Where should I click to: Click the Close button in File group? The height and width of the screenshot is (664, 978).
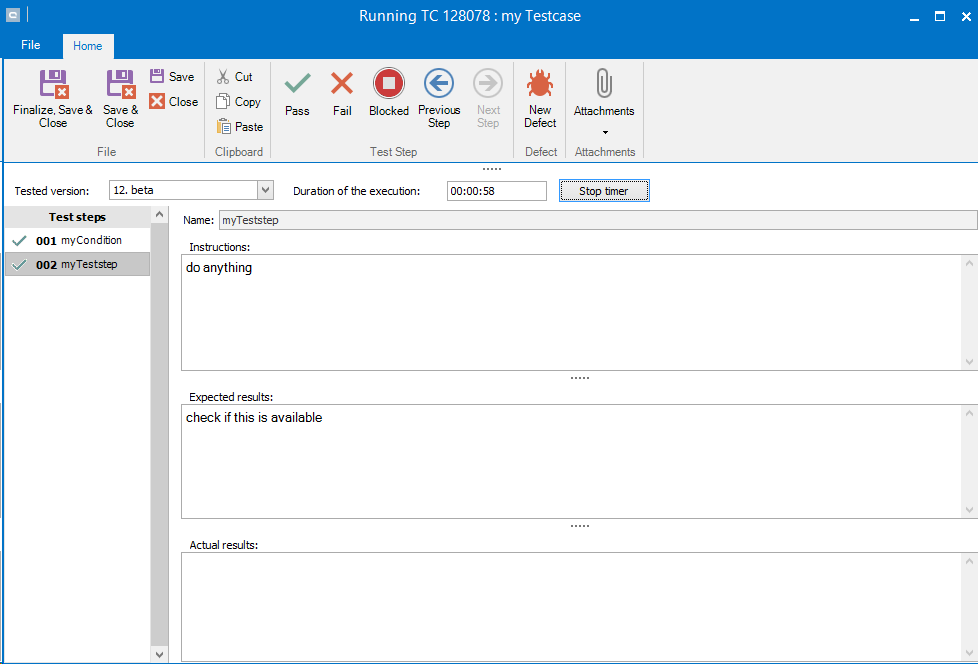point(173,102)
